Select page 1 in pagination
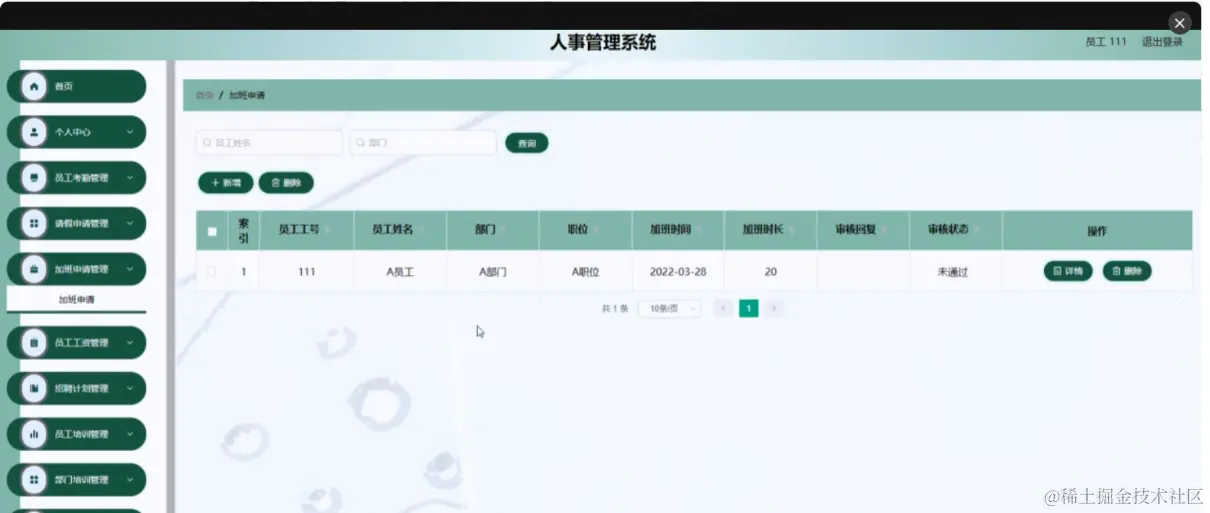Image resolution: width=1210 pixels, height=513 pixels. (749, 309)
